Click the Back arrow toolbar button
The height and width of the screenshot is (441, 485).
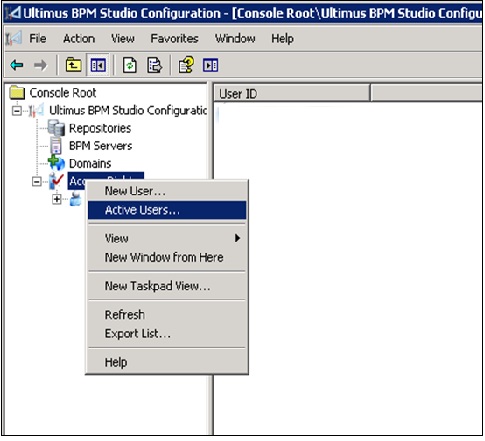tap(16, 65)
